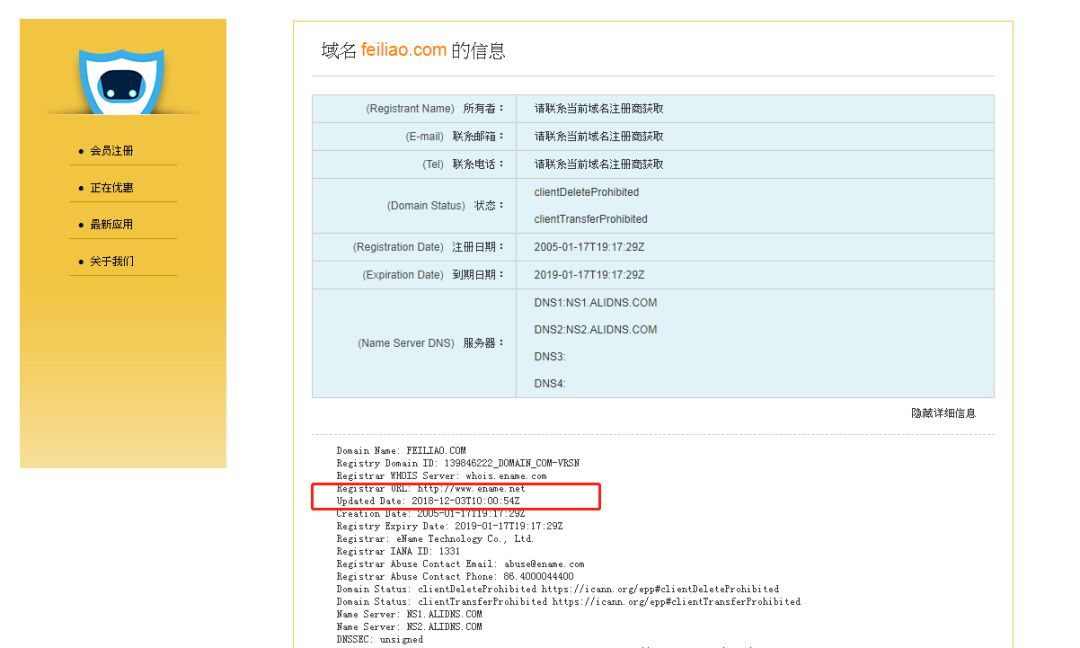Click the orange feiliao.com domain in heading
This screenshot has height=648, width=1080.
point(404,50)
